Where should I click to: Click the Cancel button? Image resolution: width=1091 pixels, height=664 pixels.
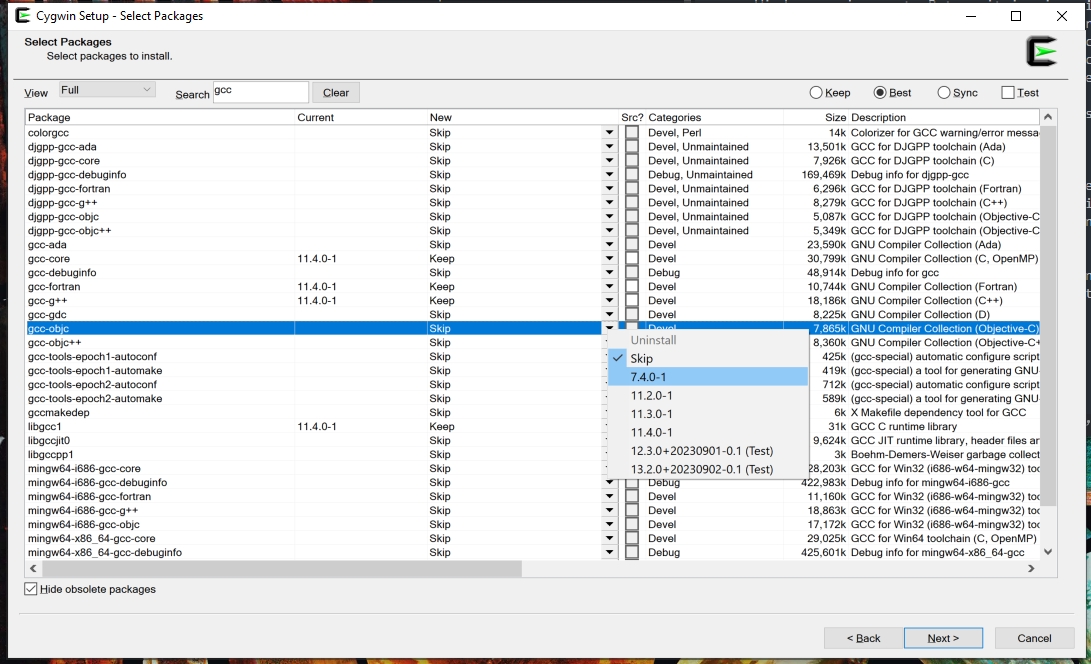pos(1034,638)
